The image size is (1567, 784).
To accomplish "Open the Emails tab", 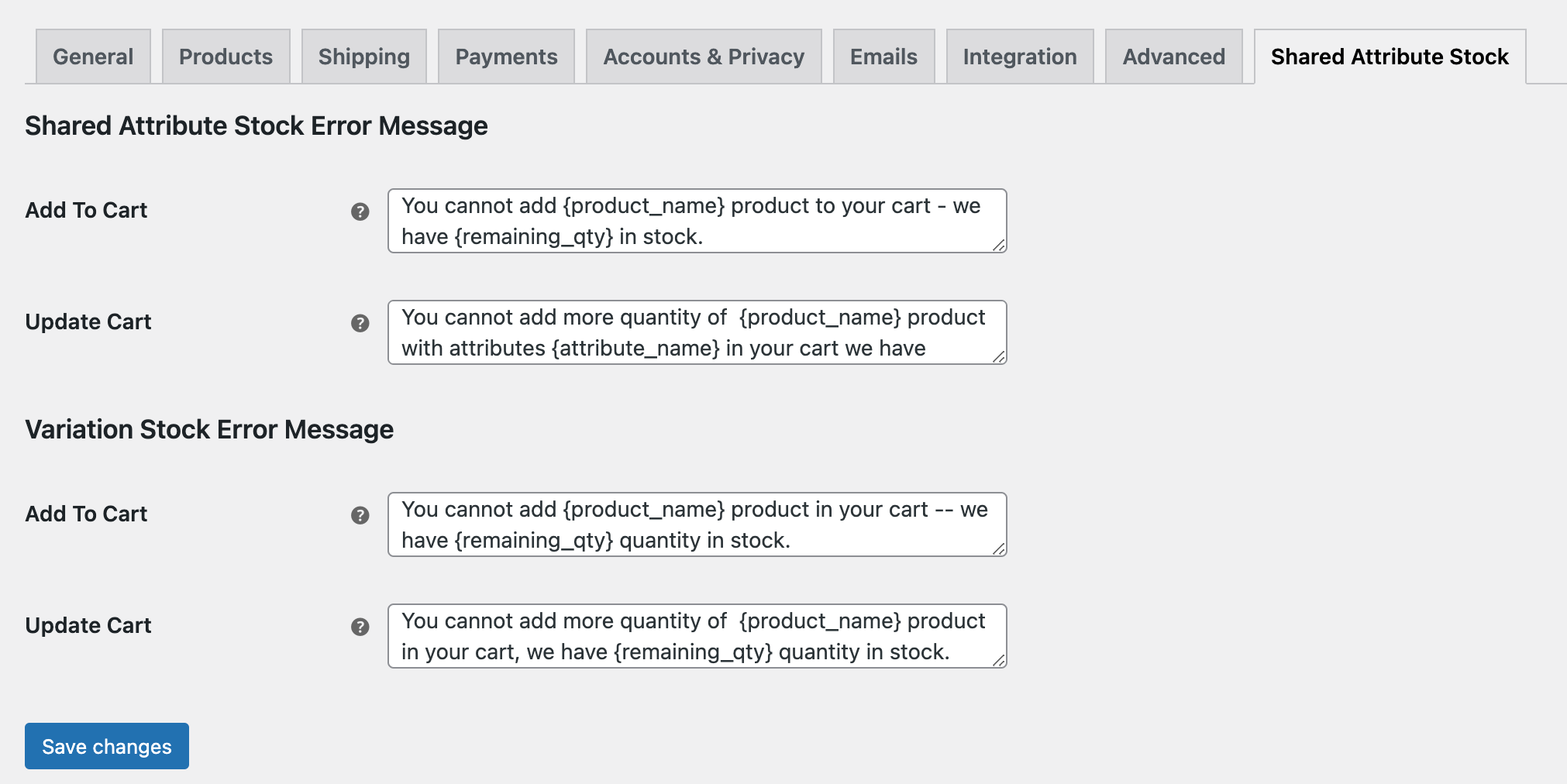I will point(883,57).
